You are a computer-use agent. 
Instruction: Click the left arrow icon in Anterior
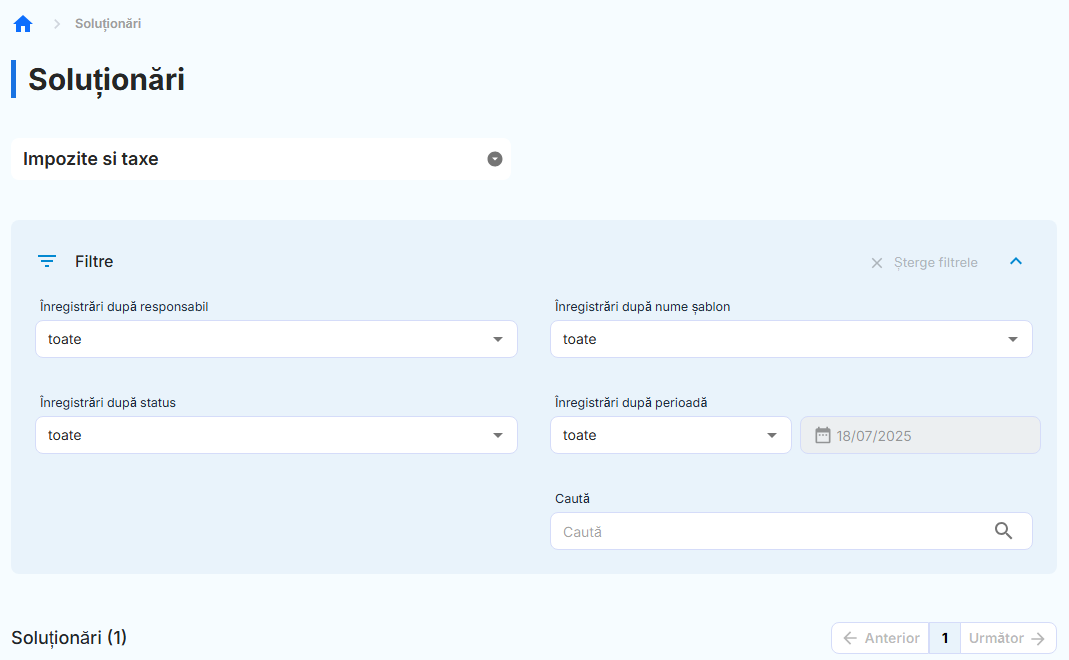[850, 638]
